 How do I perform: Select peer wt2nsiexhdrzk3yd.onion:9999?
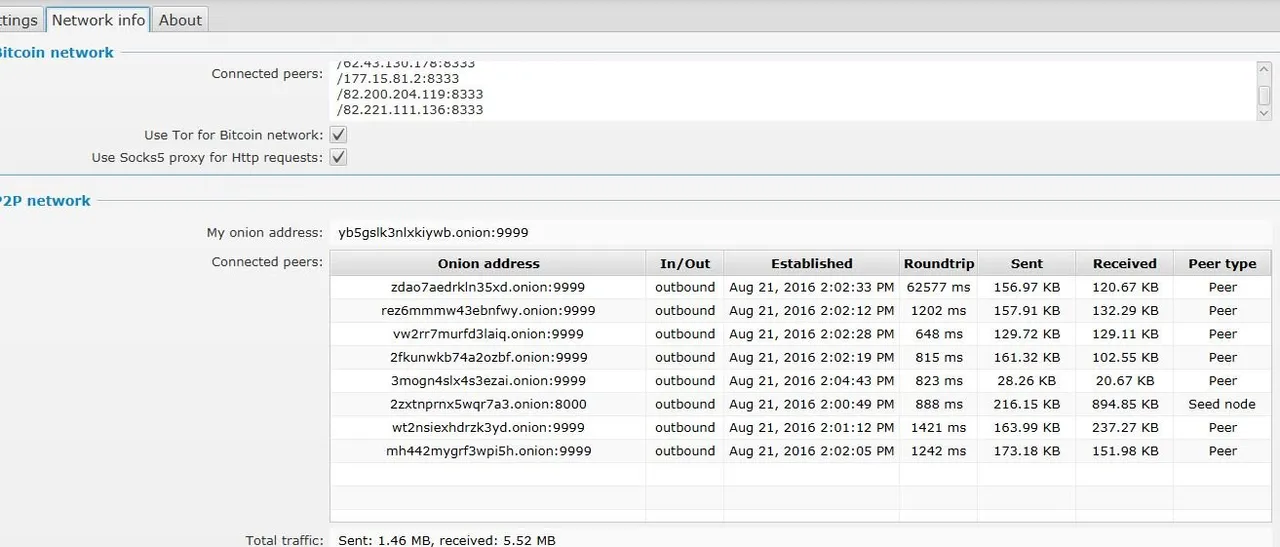click(x=488, y=428)
